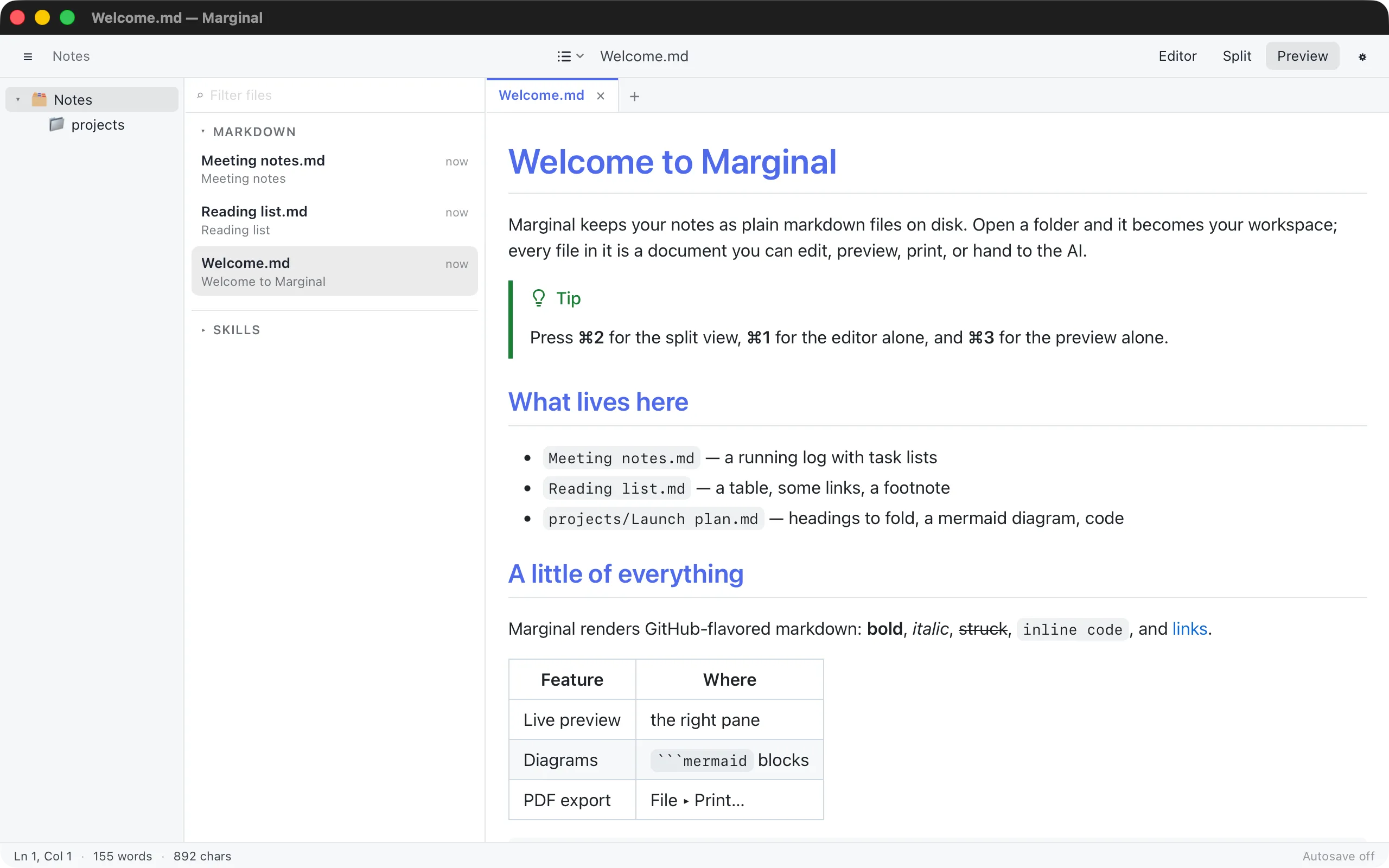Click the 'Reading list.md' inline code
This screenshot has height=868, width=1389.
click(616, 488)
